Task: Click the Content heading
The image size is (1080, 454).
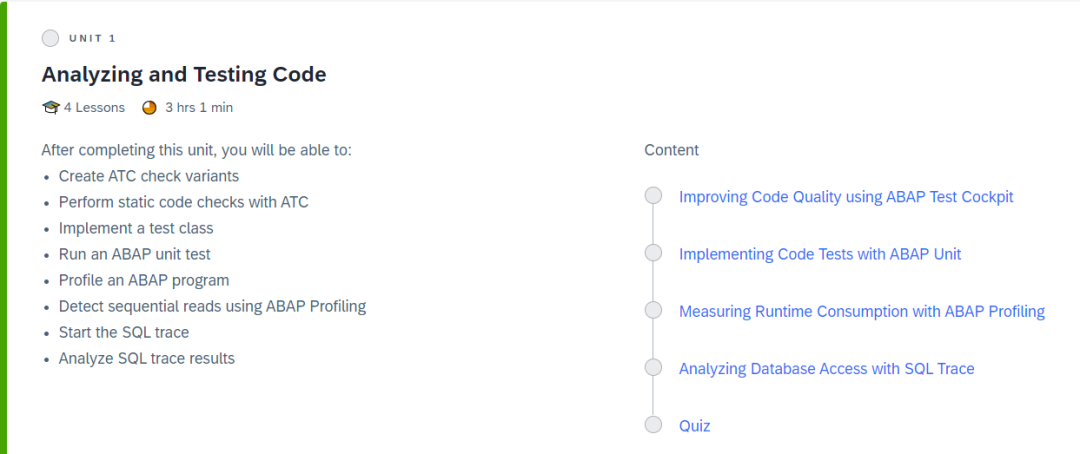Action: pos(671,150)
